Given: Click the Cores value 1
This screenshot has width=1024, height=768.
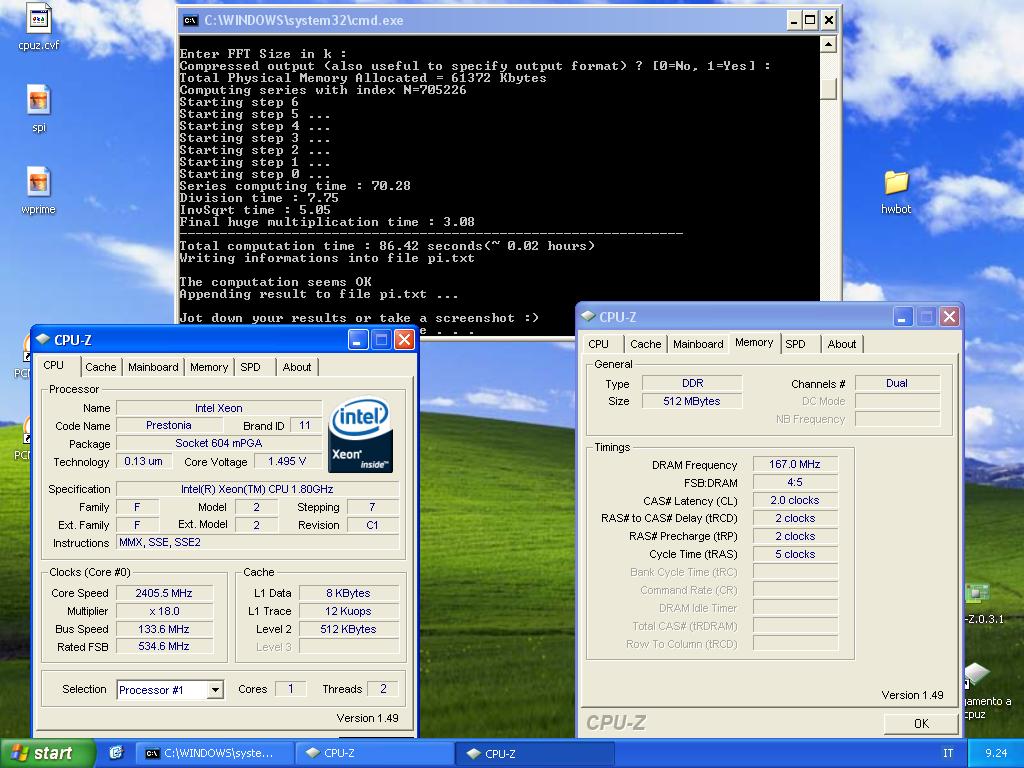Looking at the screenshot, I should coord(291,689).
